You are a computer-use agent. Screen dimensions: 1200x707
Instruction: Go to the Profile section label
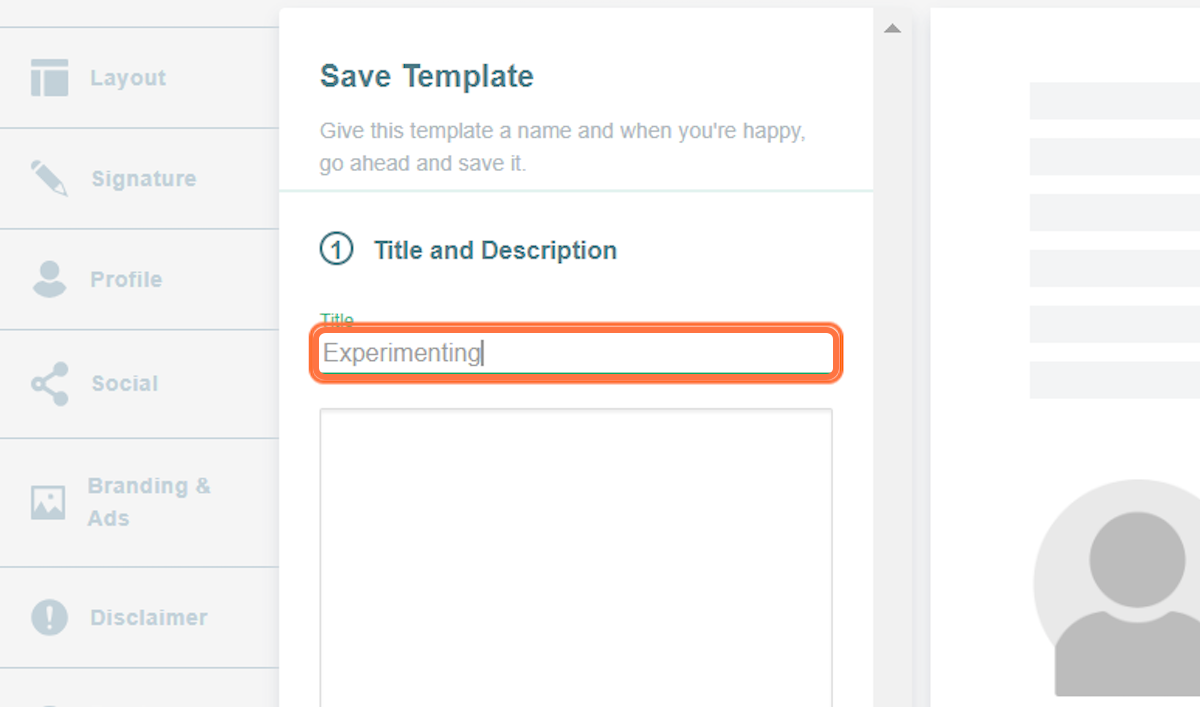126,279
